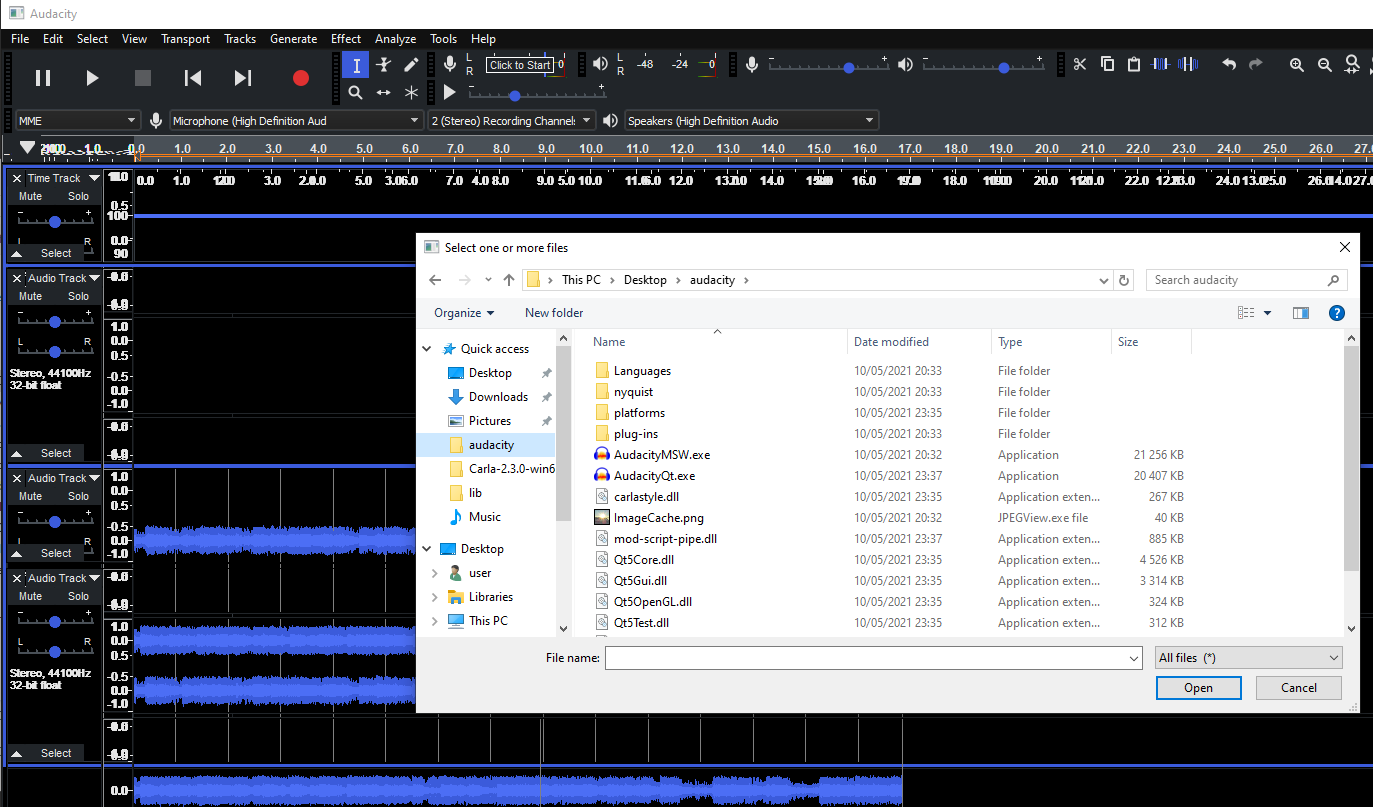Undo the last action
Viewport: 1373px width, 807px height.
pos(1229,65)
